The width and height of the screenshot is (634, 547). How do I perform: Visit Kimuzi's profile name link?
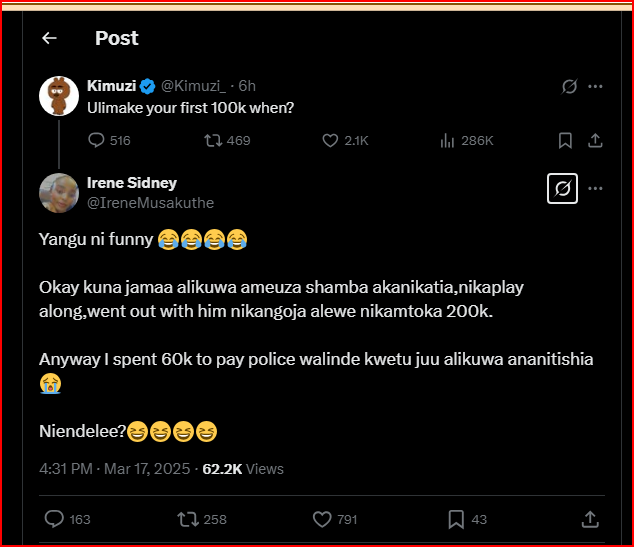(x=112, y=86)
